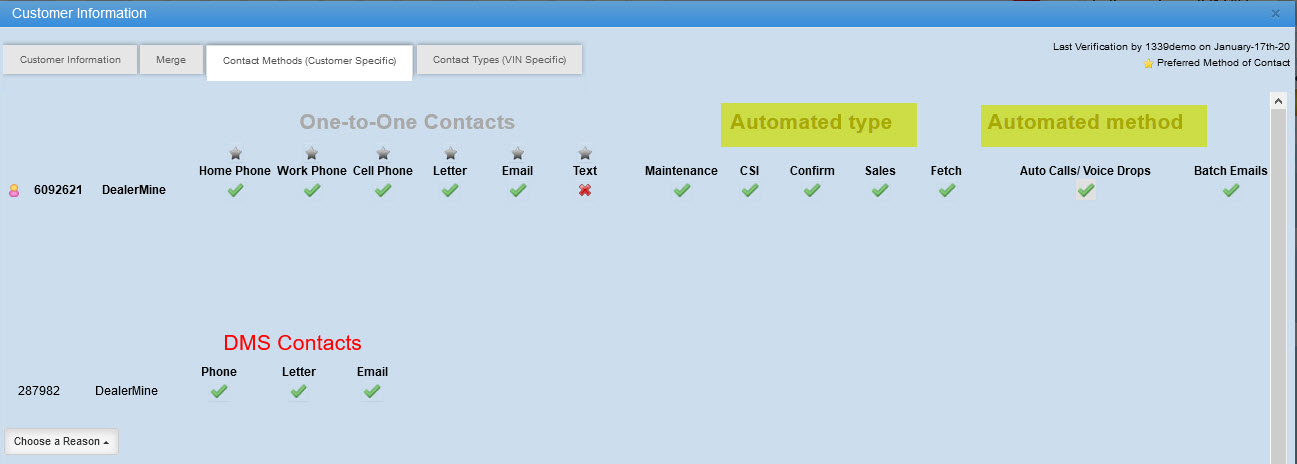The image size is (1297, 464).
Task: Toggle the DMS Contacts Phone checkmark
Action: tap(219, 391)
